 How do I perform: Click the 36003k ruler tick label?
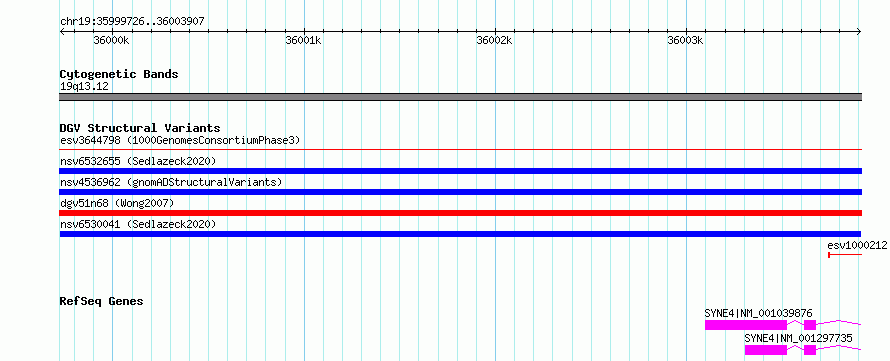tap(686, 41)
